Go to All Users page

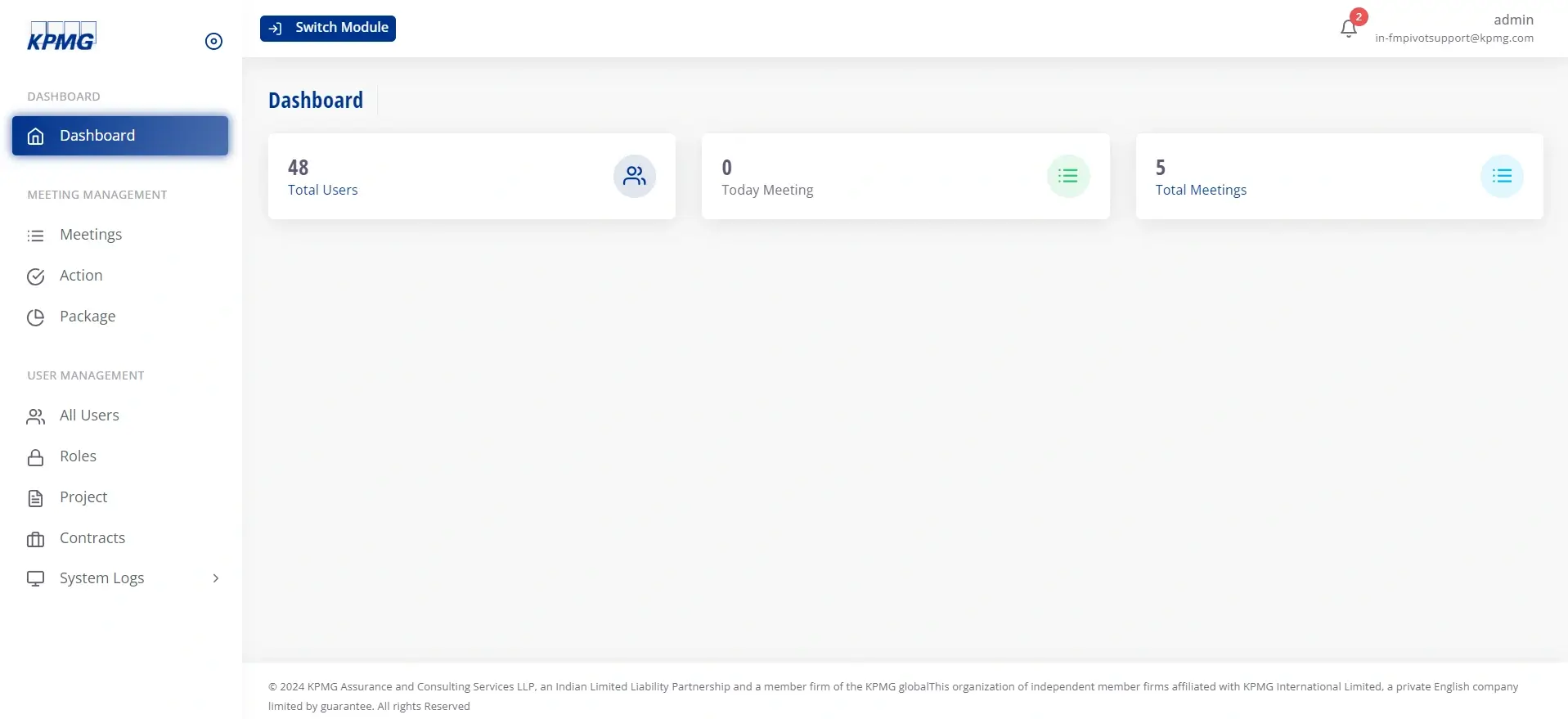pyautogui.click(x=89, y=416)
